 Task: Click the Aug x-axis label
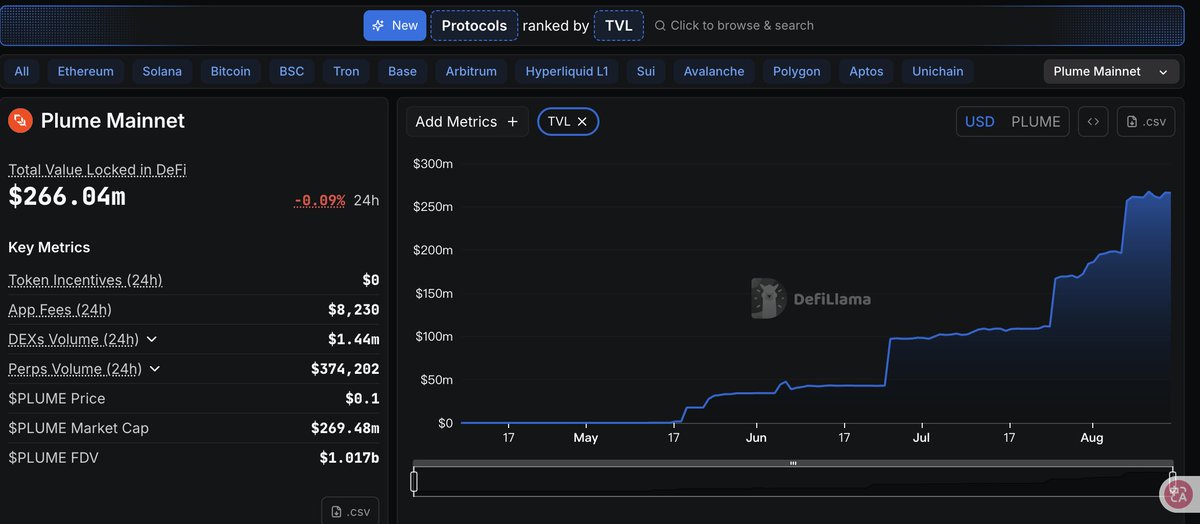tap(1091, 438)
